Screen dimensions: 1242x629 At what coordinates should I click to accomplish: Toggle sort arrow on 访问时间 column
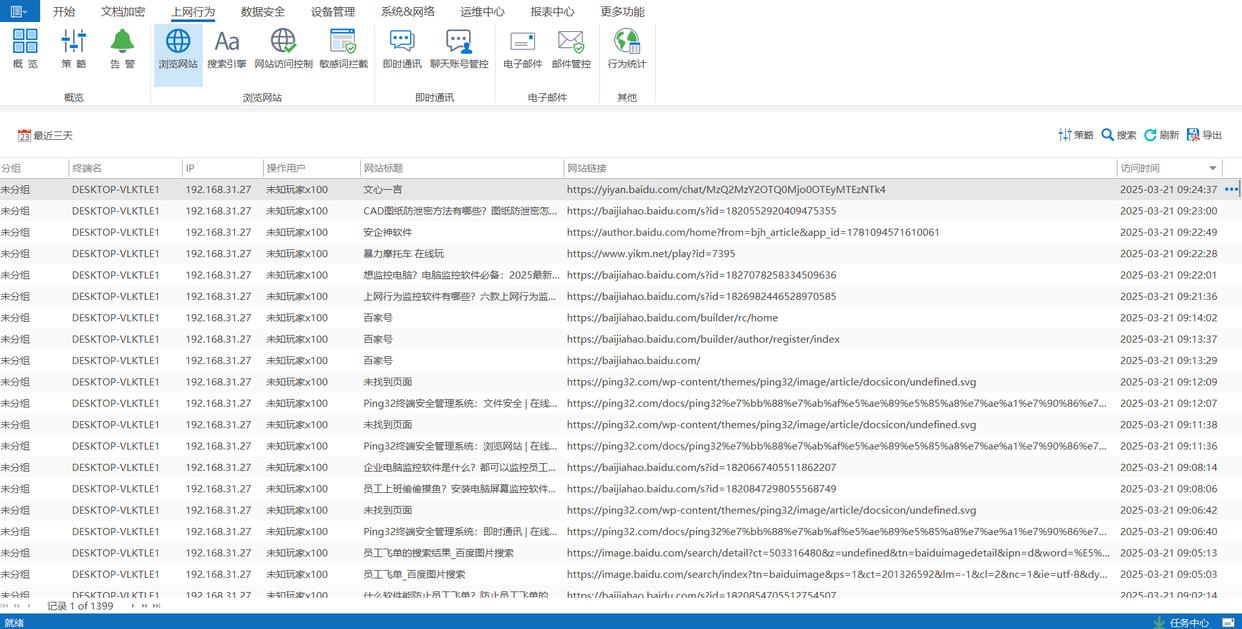point(1213,168)
